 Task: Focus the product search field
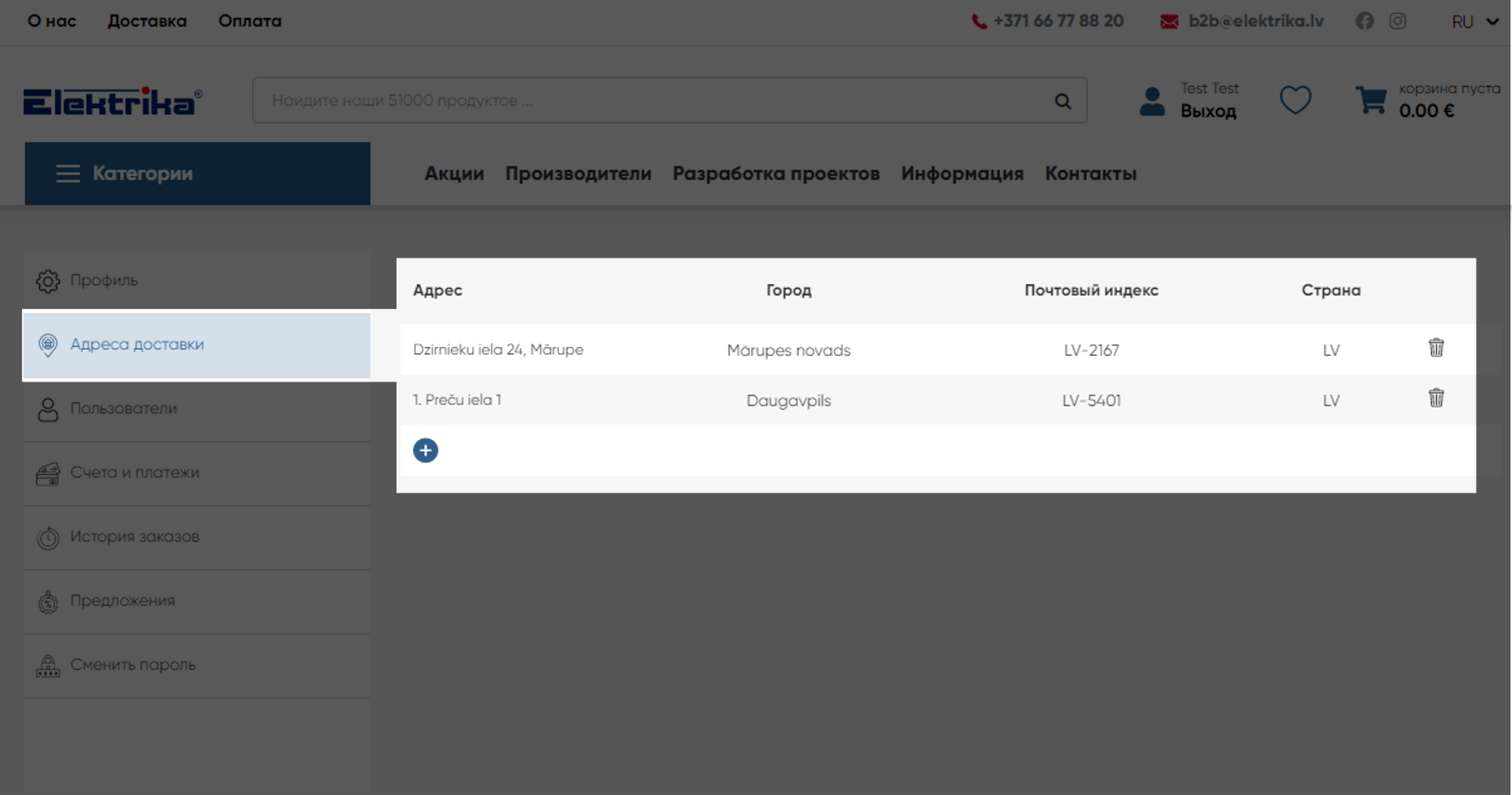pyautogui.click(x=650, y=101)
